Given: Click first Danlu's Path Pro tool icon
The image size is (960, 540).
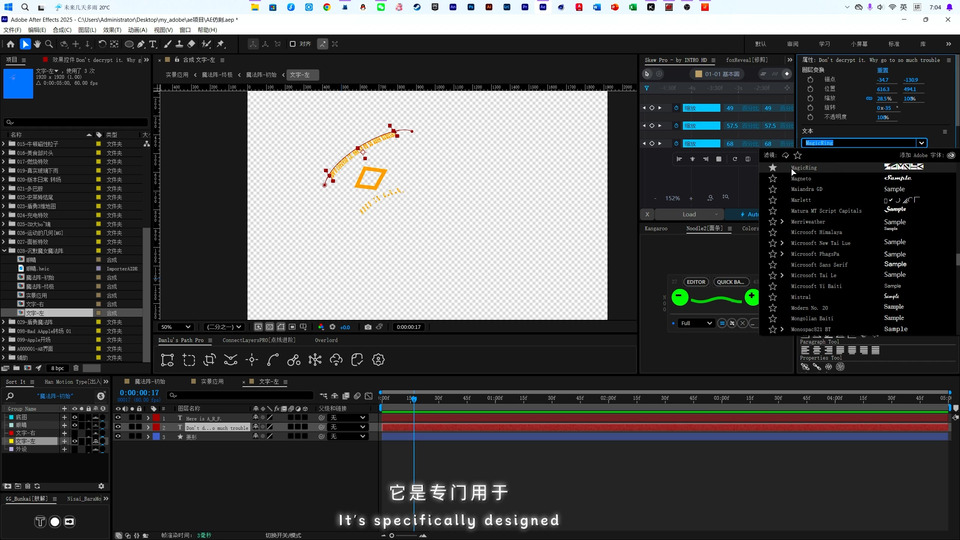Looking at the screenshot, I should click(x=167, y=360).
